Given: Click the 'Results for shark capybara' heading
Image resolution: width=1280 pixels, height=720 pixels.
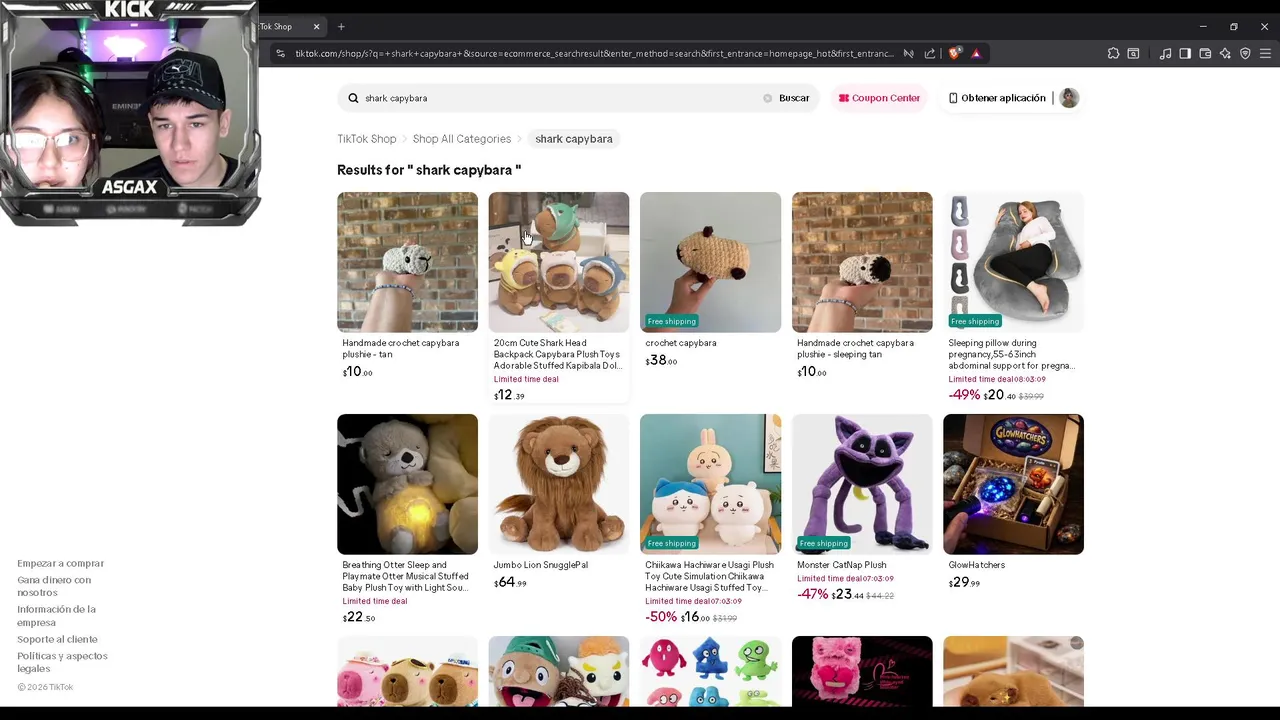Looking at the screenshot, I should pyautogui.click(x=429, y=170).
